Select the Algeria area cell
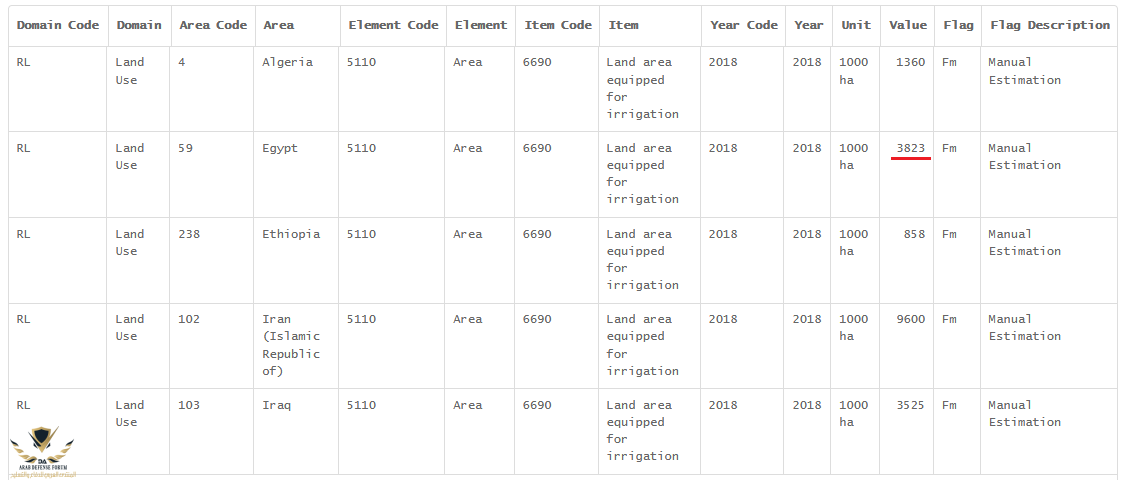Image resolution: width=1123 pixels, height=480 pixels. coord(287,62)
